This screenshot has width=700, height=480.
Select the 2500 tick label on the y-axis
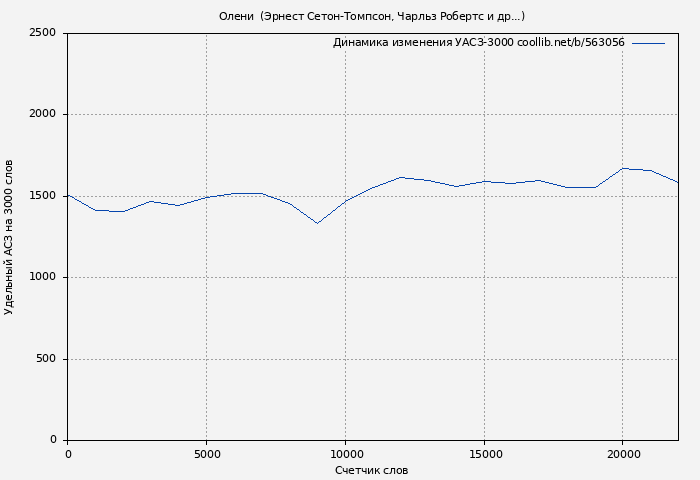pyautogui.click(x=42, y=33)
